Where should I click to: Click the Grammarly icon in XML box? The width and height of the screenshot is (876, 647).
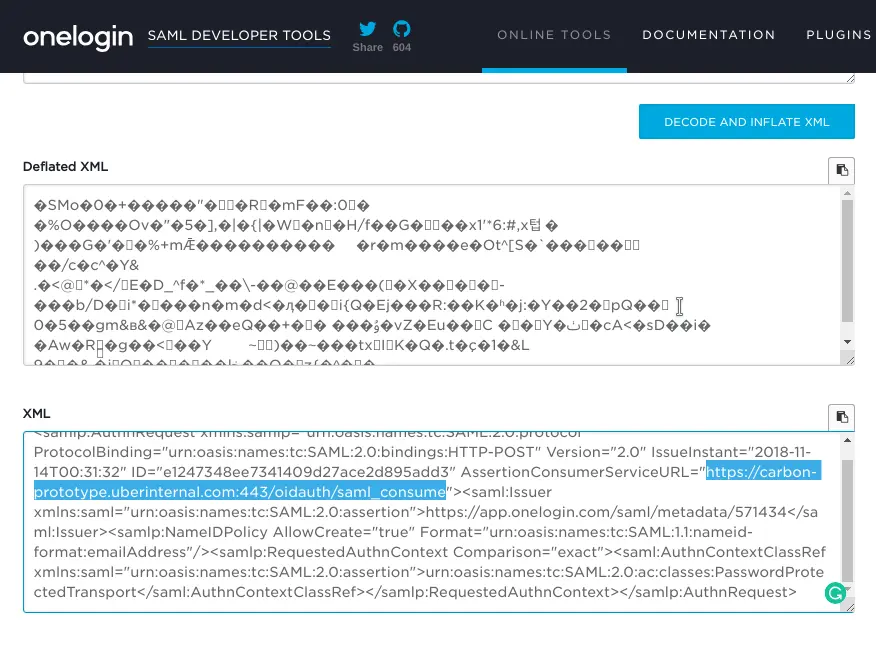[x=834, y=593]
